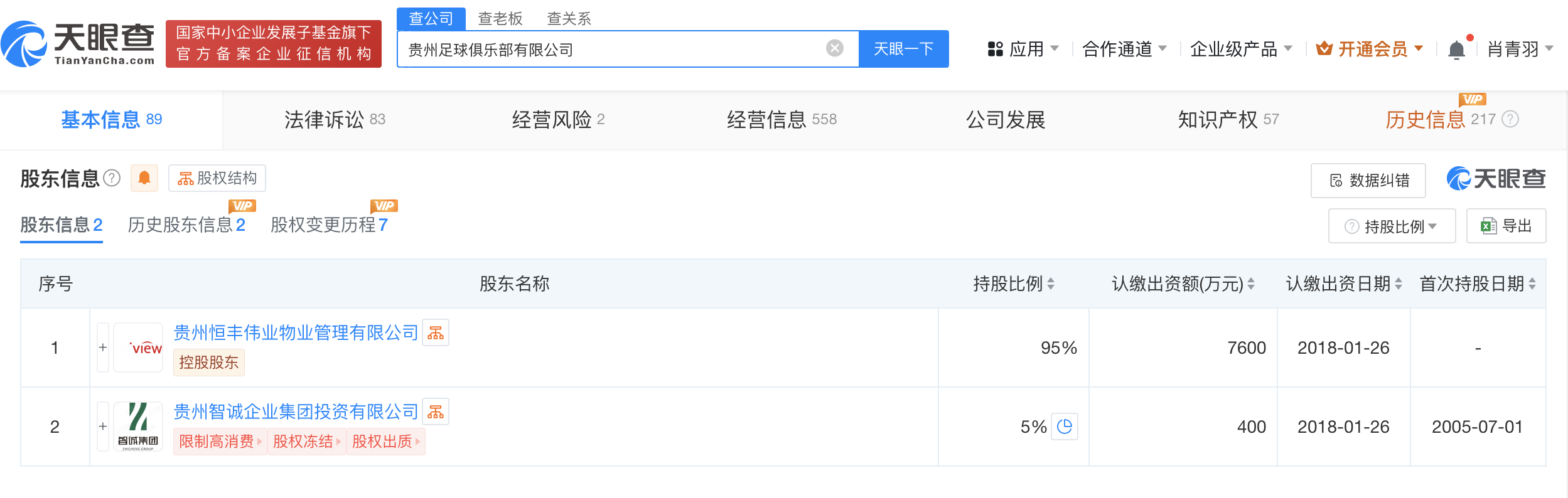
Task: Click the 导出 export button
Action: point(1506,226)
